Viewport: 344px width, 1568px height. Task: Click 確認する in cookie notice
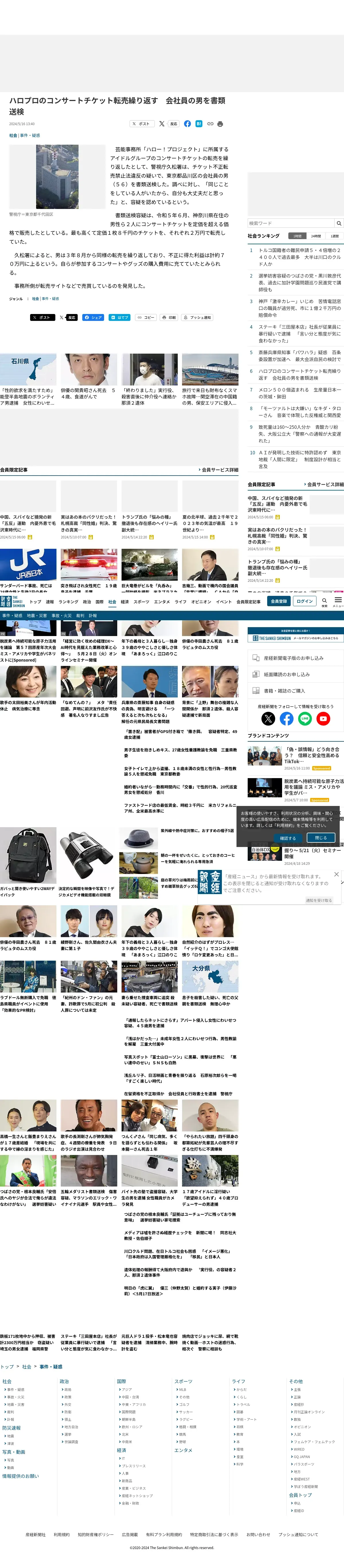(288, 838)
